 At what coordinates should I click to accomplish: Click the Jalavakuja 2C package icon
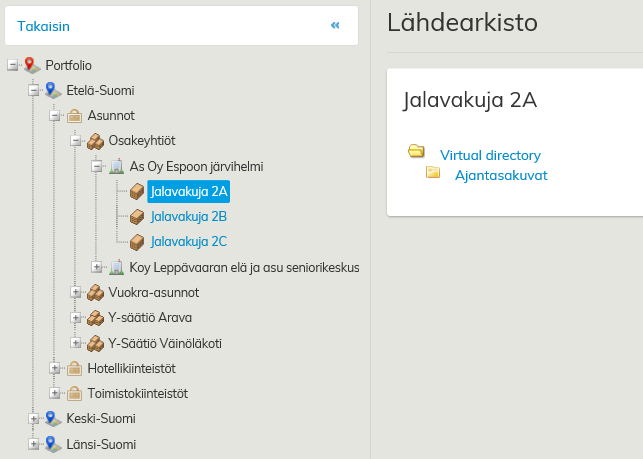[x=137, y=241]
